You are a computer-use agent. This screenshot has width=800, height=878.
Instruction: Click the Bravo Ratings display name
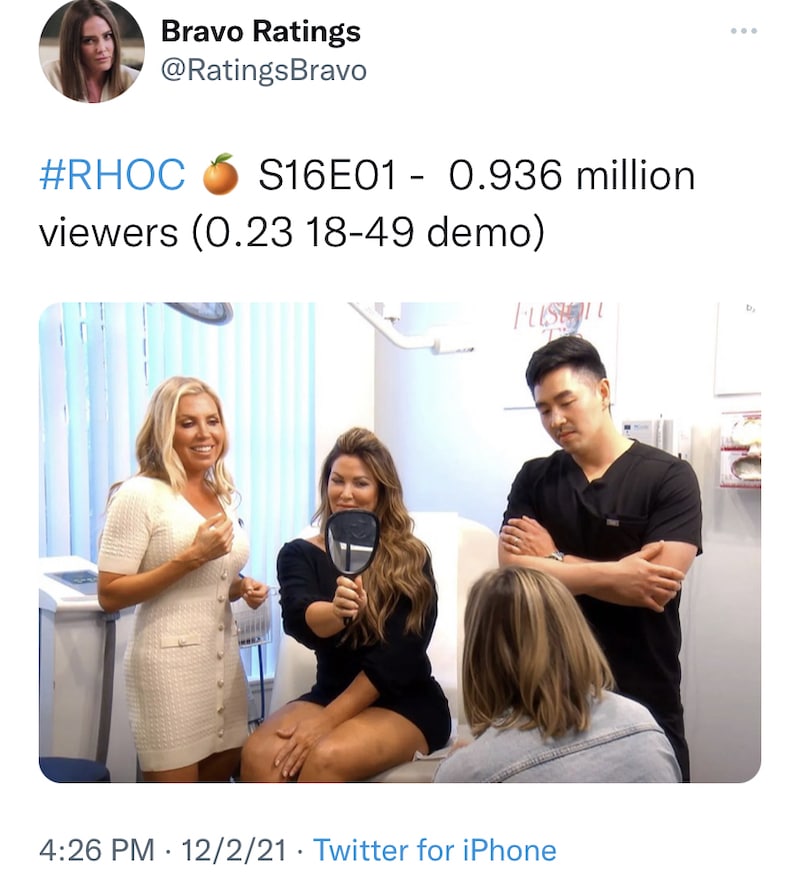coord(261,31)
